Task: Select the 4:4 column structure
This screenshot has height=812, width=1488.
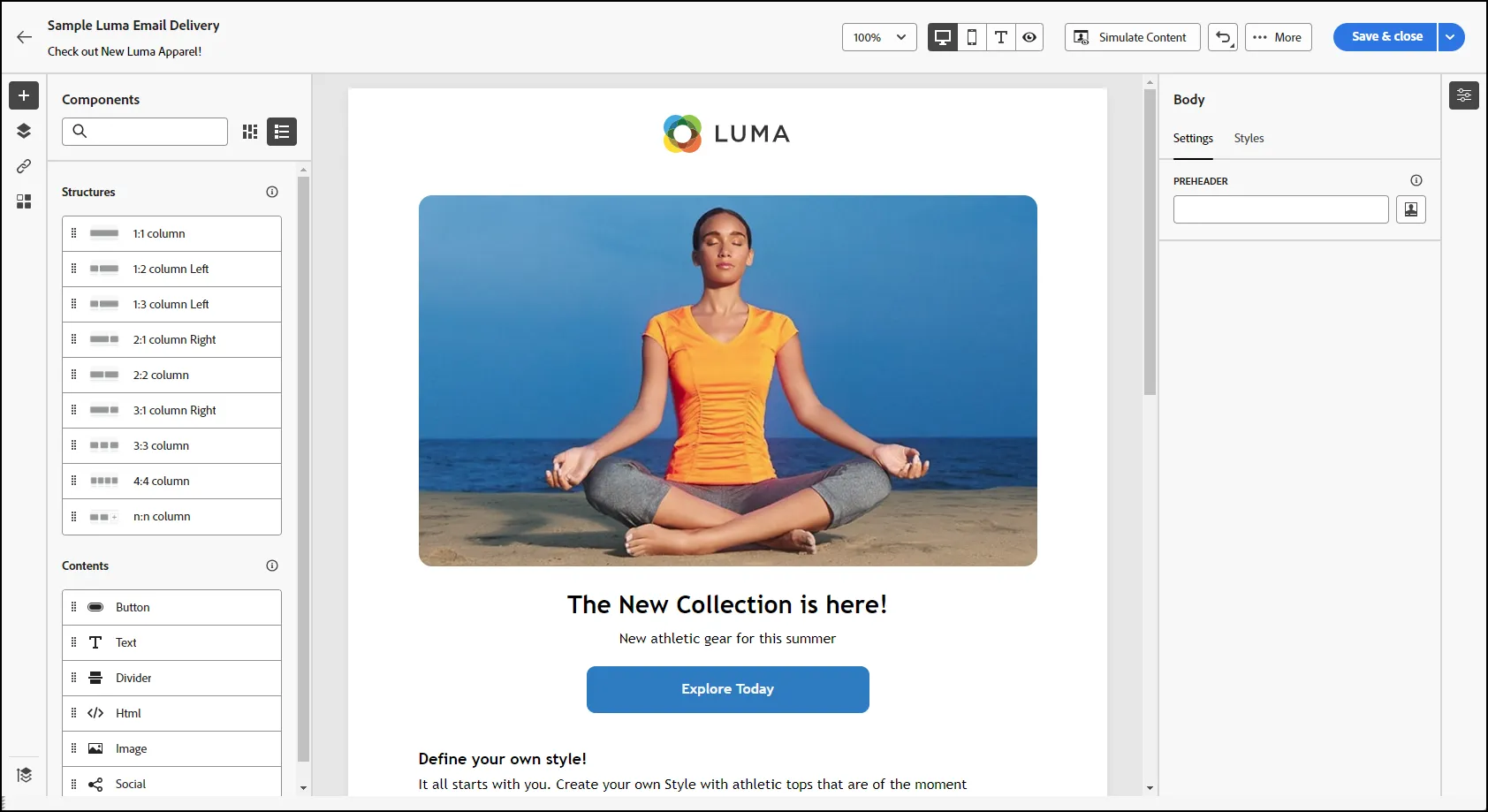Action: (171, 482)
